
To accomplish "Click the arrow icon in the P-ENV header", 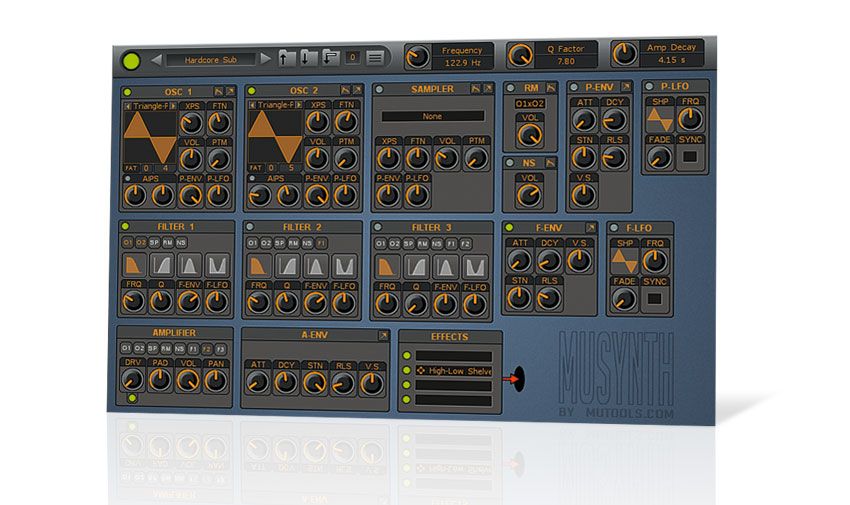I will 626,87.
